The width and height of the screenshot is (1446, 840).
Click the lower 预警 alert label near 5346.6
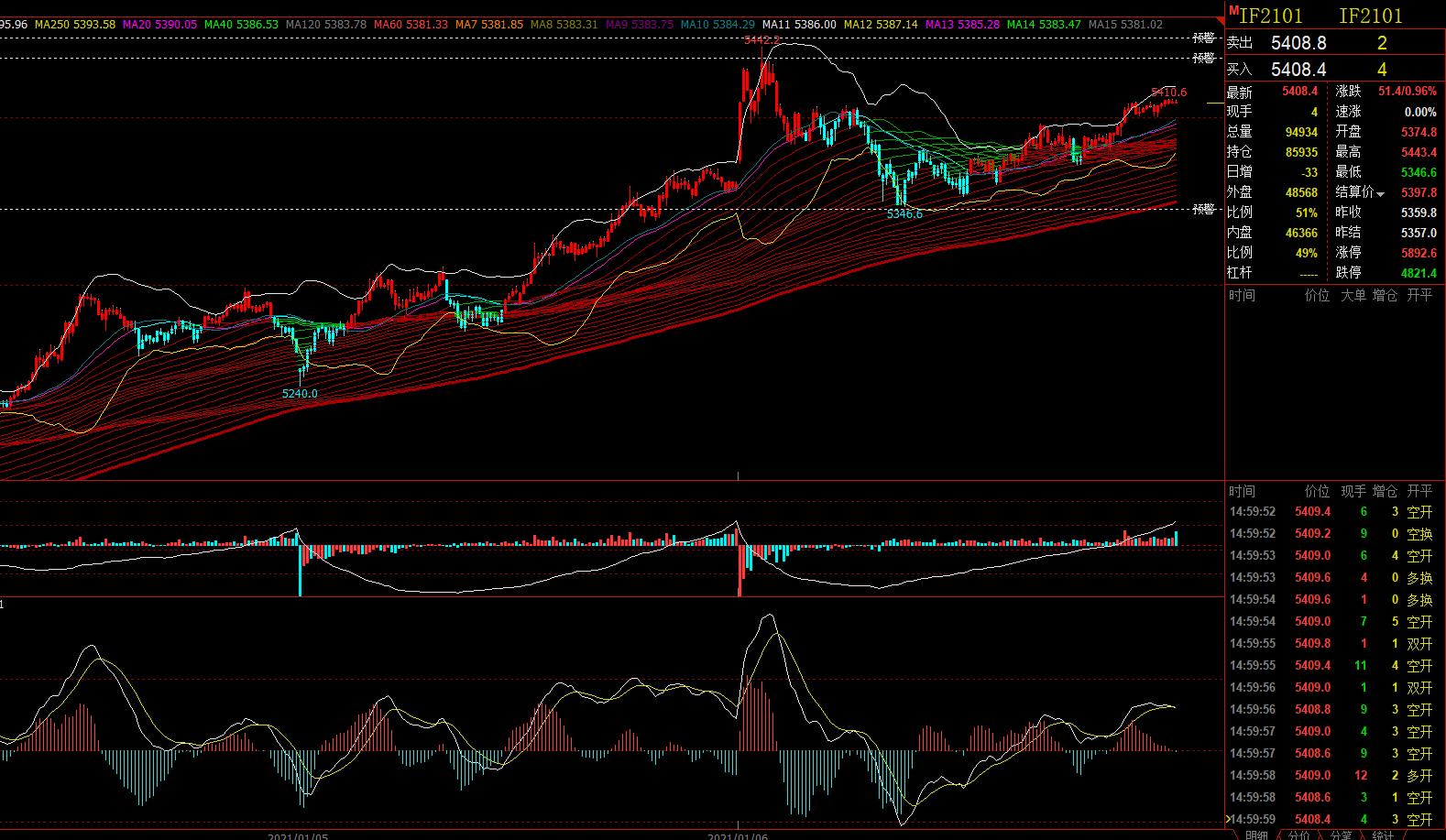tap(1204, 210)
